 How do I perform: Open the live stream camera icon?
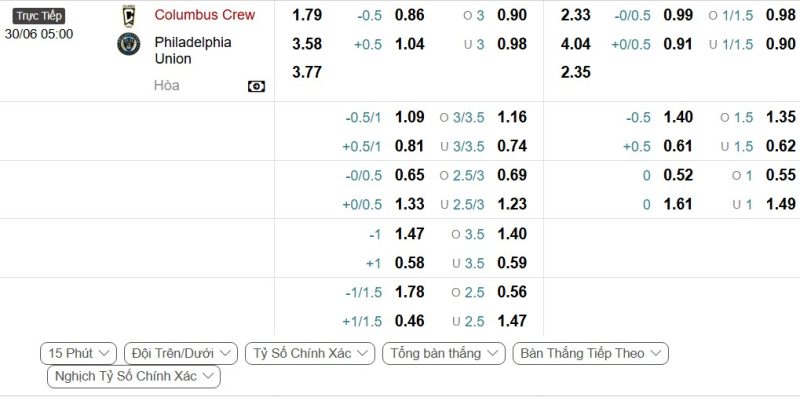(x=256, y=86)
